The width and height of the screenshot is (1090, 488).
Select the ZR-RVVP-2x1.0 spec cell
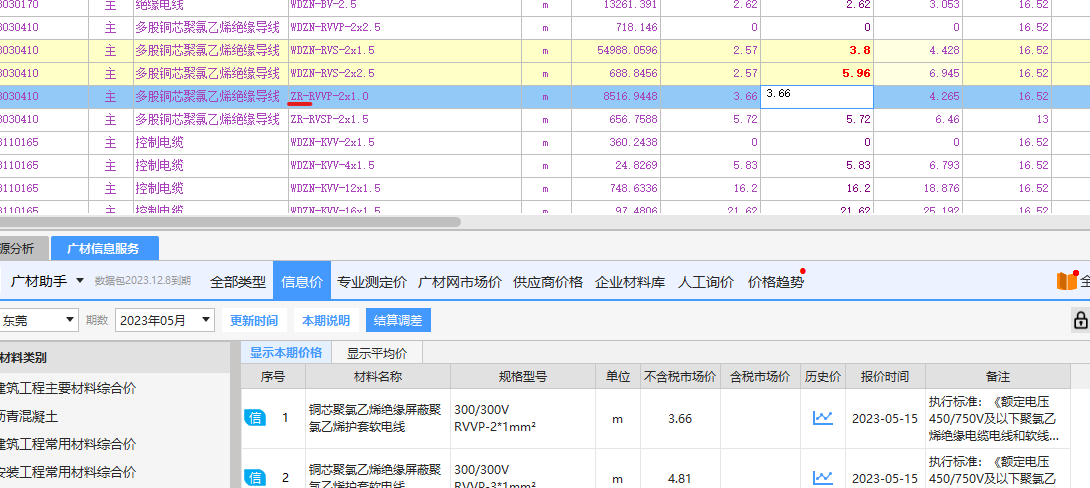405,96
